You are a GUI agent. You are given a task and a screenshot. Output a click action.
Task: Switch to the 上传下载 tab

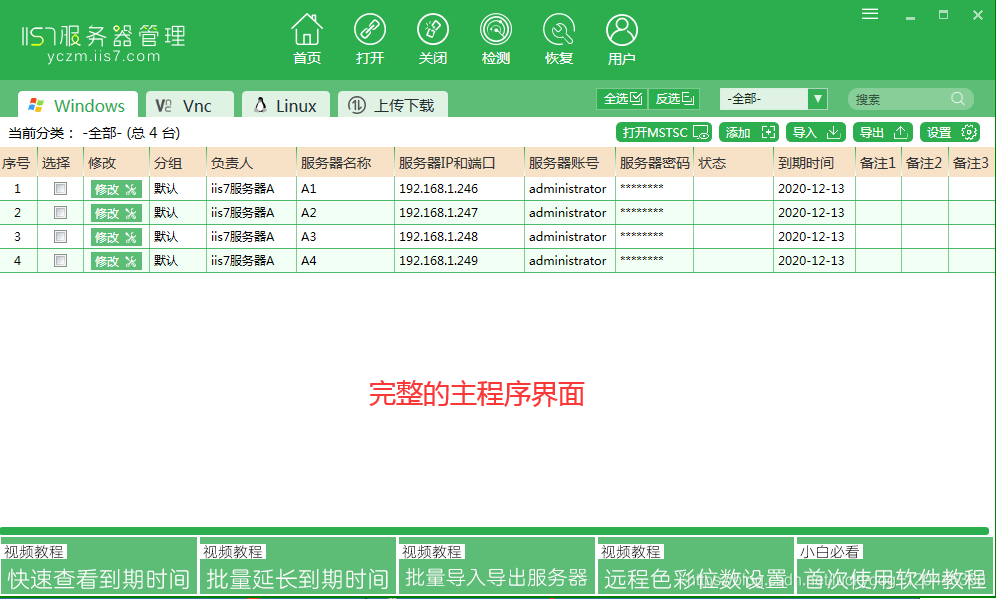point(393,105)
